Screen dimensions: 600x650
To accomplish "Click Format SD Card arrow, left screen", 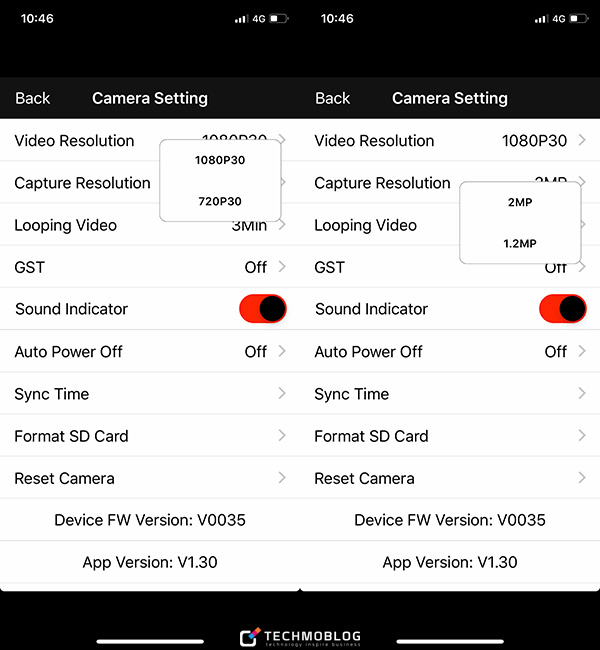I will coord(282,436).
